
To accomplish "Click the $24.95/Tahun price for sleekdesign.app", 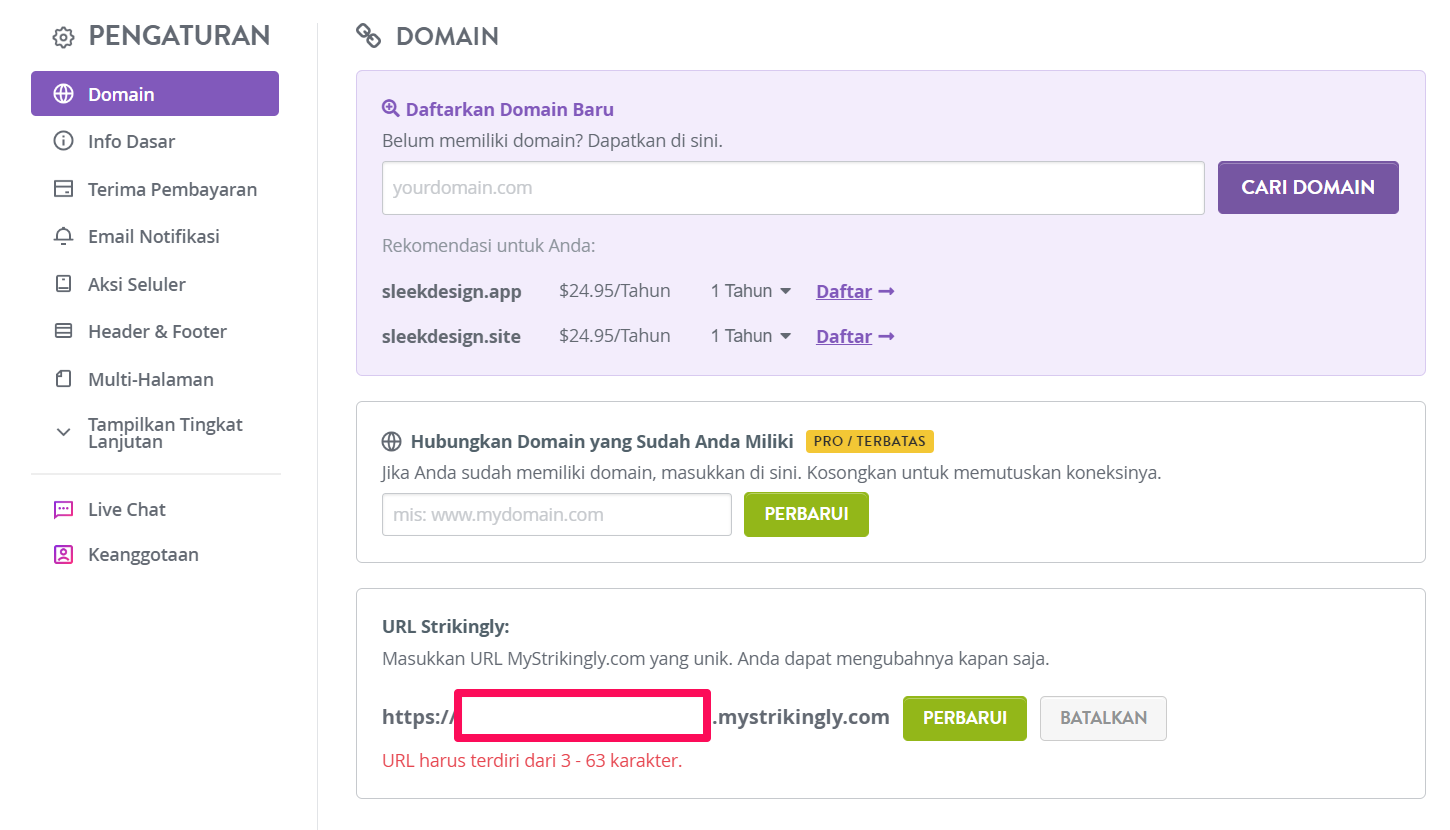I will [x=615, y=291].
